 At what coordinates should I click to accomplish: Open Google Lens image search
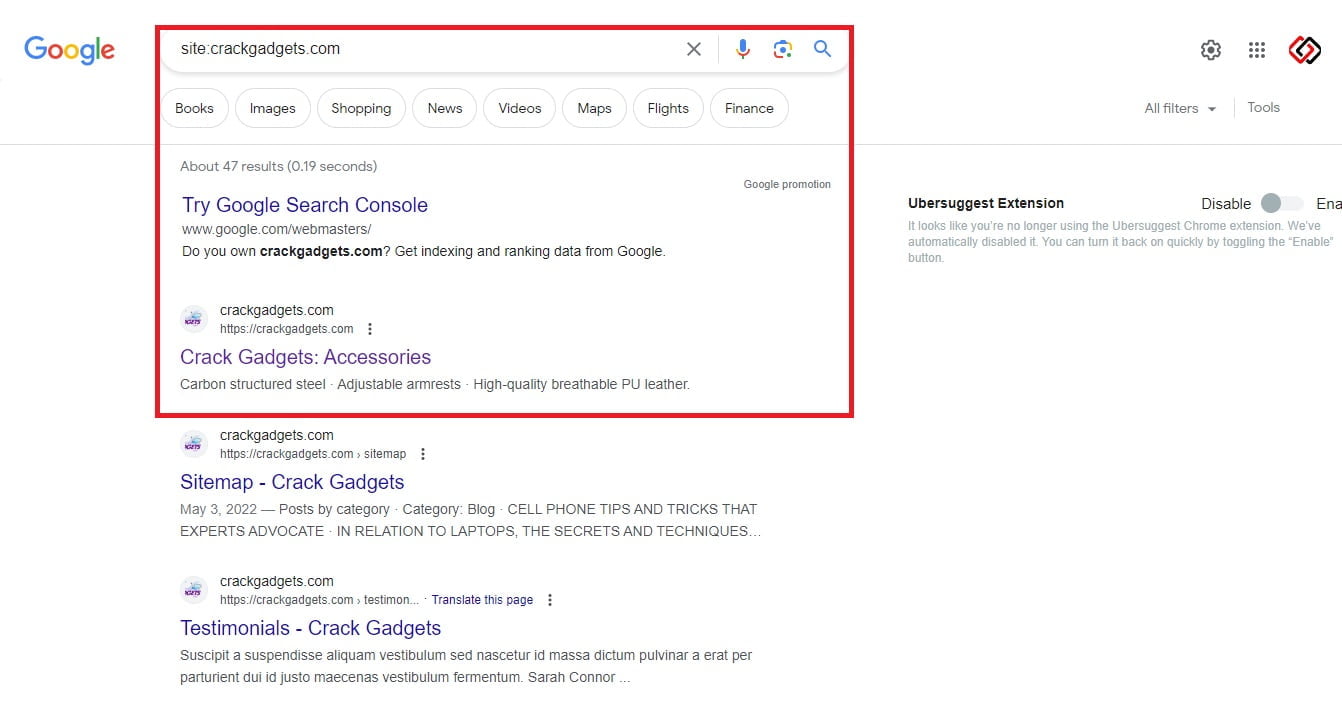783,49
